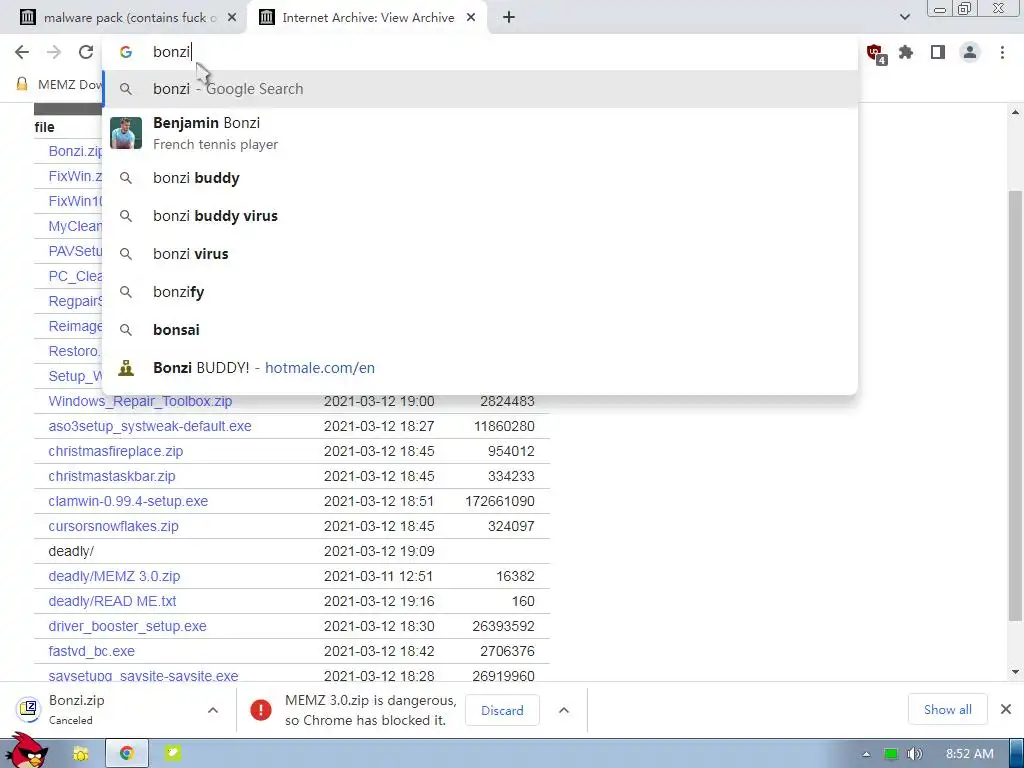Click the date 2021-03-11 12:51

click(379, 577)
